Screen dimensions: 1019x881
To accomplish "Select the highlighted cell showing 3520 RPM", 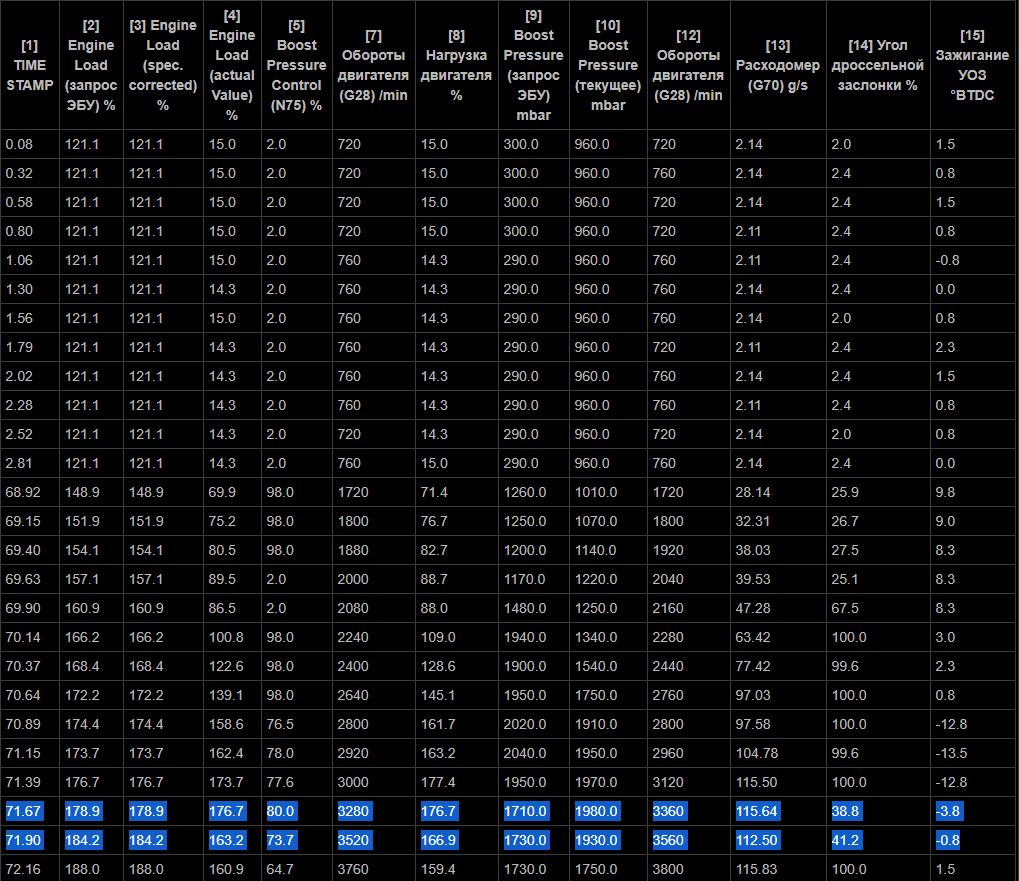I will (355, 840).
